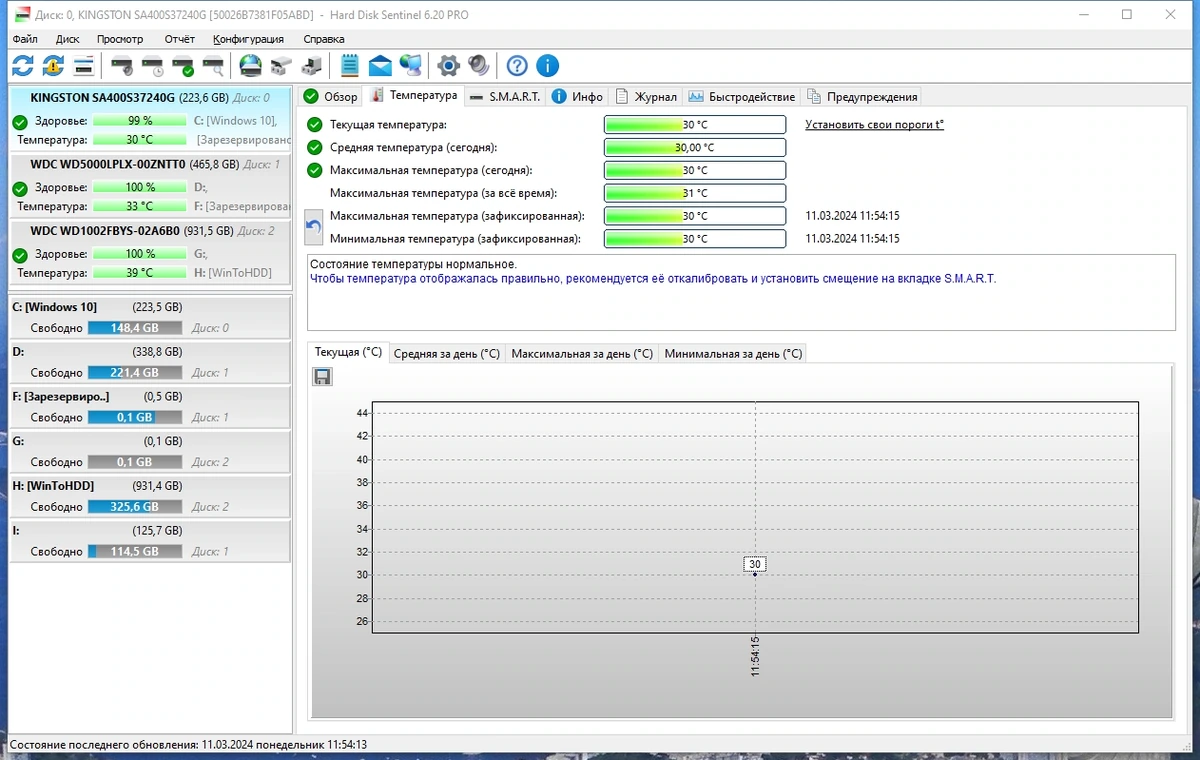Select the Текущая (°C) graph tab
Viewport: 1200px width, 760px height.
[x=348, y=352]
